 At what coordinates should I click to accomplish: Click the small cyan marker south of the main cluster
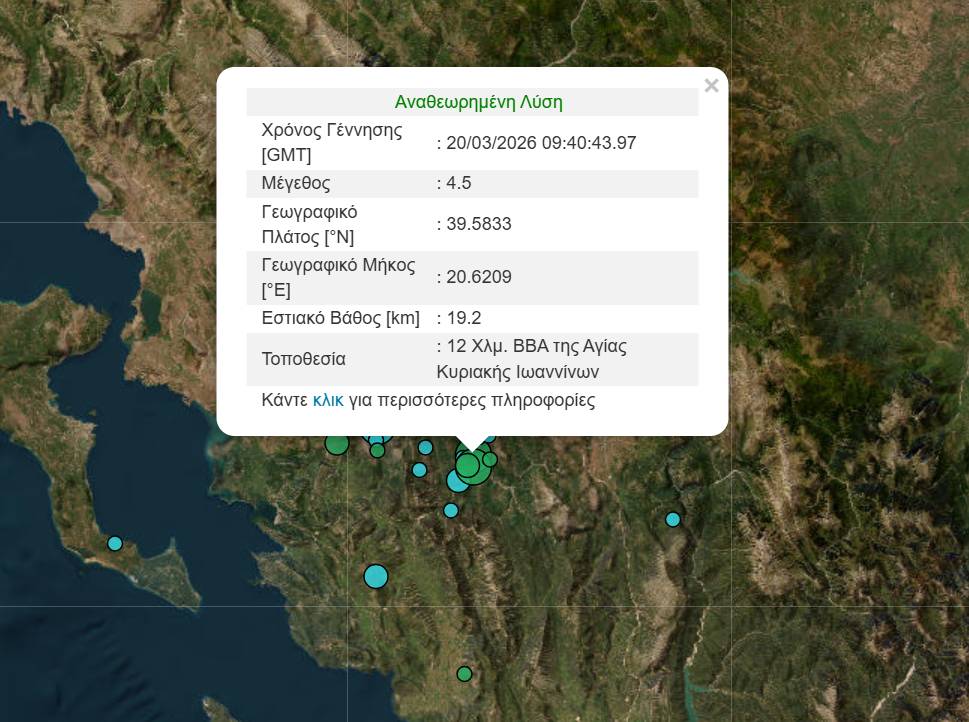451,510
